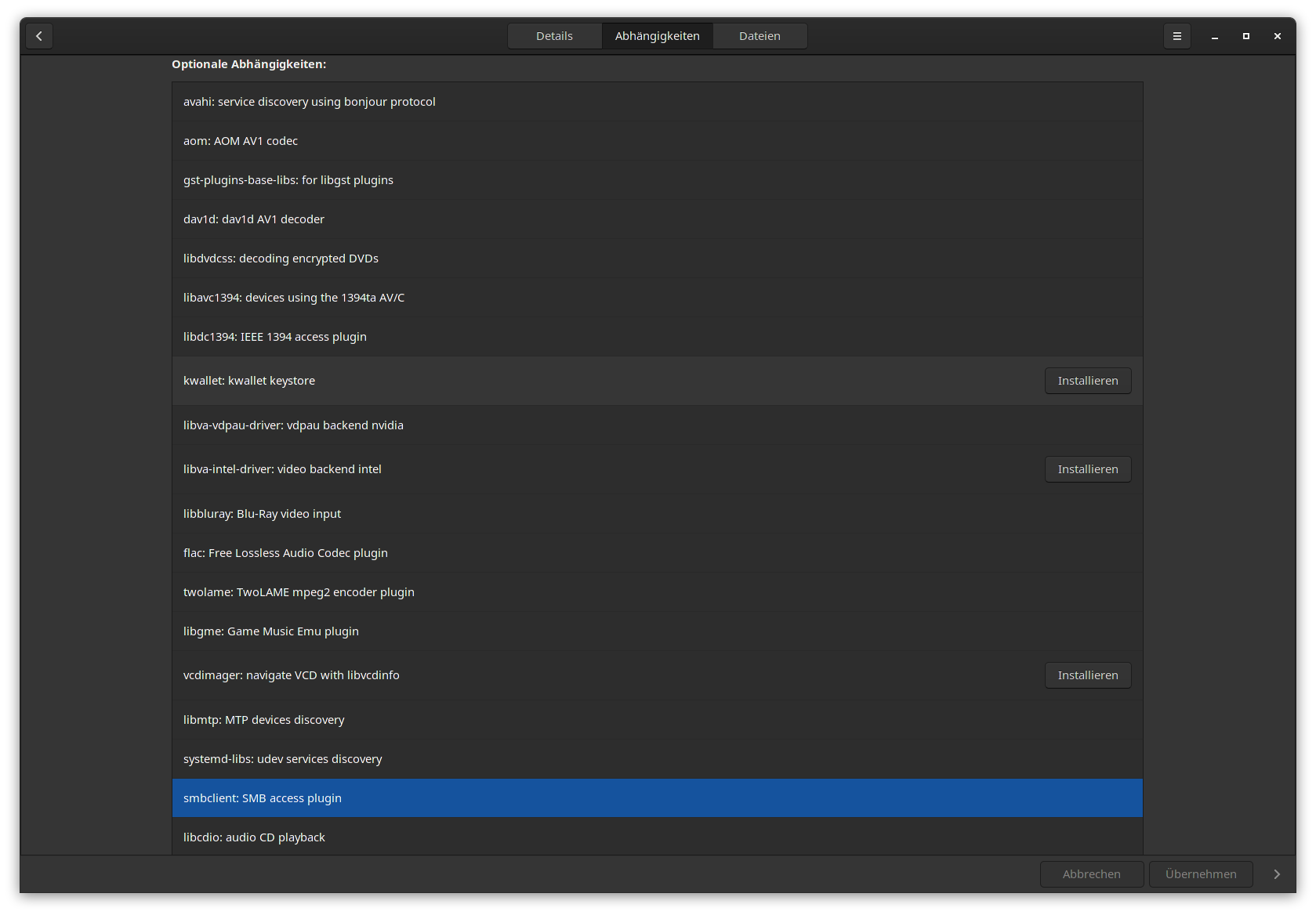Select the avahi service discovery row
This screenshot has height=915, width=1316.
pos(657,102)
